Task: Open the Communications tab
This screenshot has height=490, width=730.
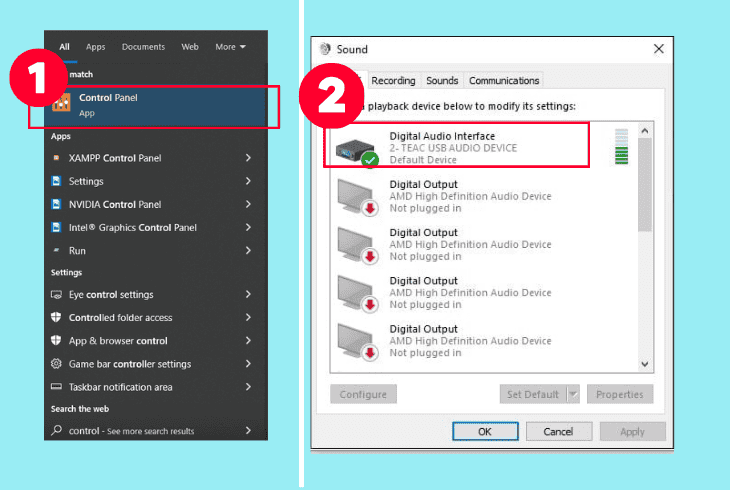Action: click(x=504, y=81)
